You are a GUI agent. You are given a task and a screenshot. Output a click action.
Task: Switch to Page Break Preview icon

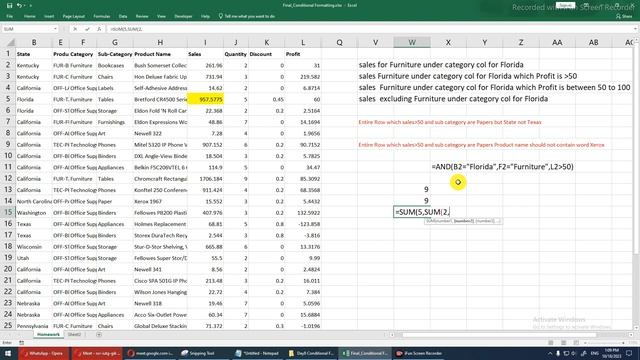tap(576, 343)
